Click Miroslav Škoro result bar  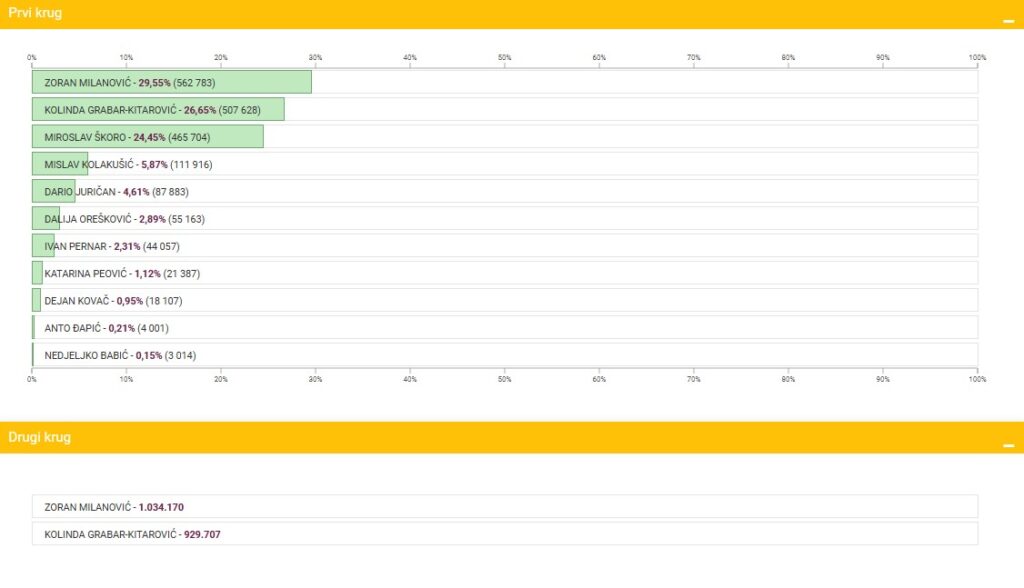click(147, 137)
